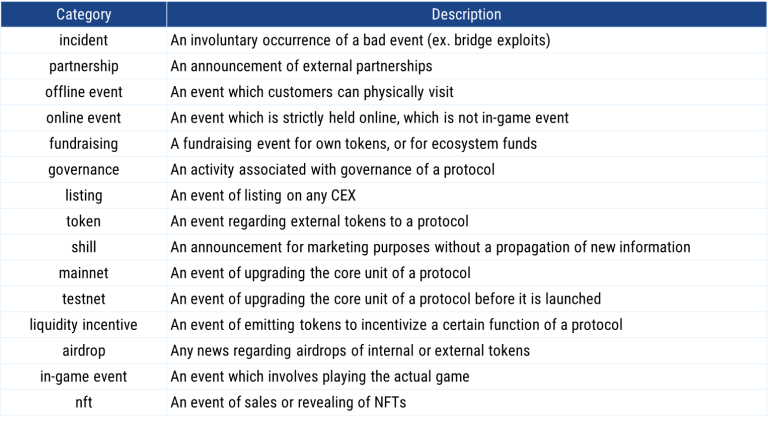Screen dimensions: 768x421
Task: Click the testnet category cell
Action: tap(83, 299)
